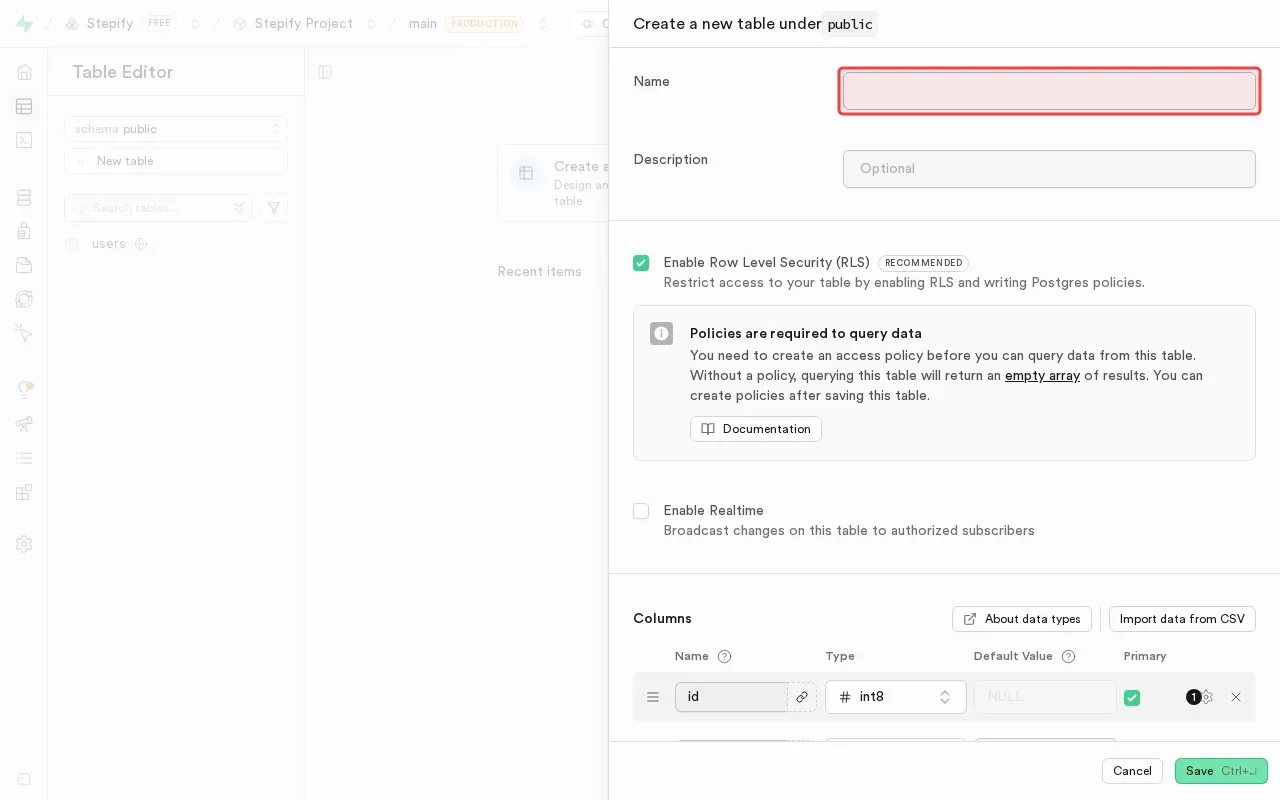Type in the table Name field
1280x800 pixels.
click(x=1049, y=91)
